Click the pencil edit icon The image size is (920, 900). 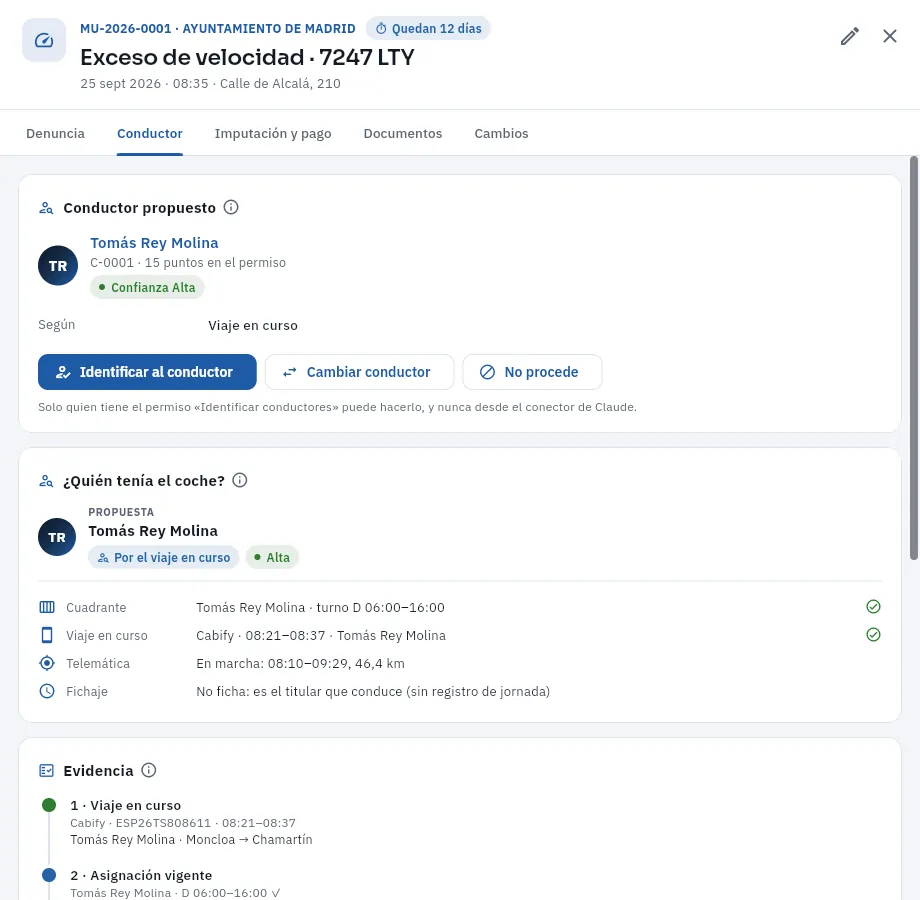(850, 36)
